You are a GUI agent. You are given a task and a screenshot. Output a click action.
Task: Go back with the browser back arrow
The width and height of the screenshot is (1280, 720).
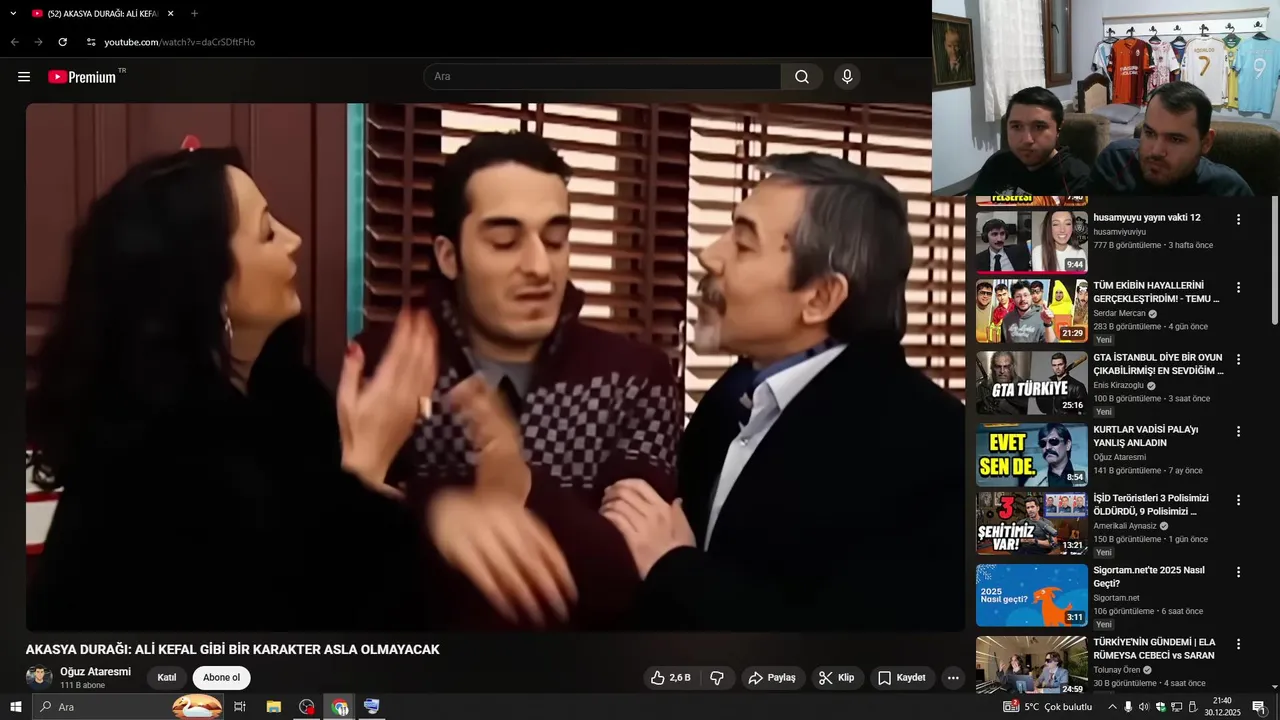(x=14, y=42)
